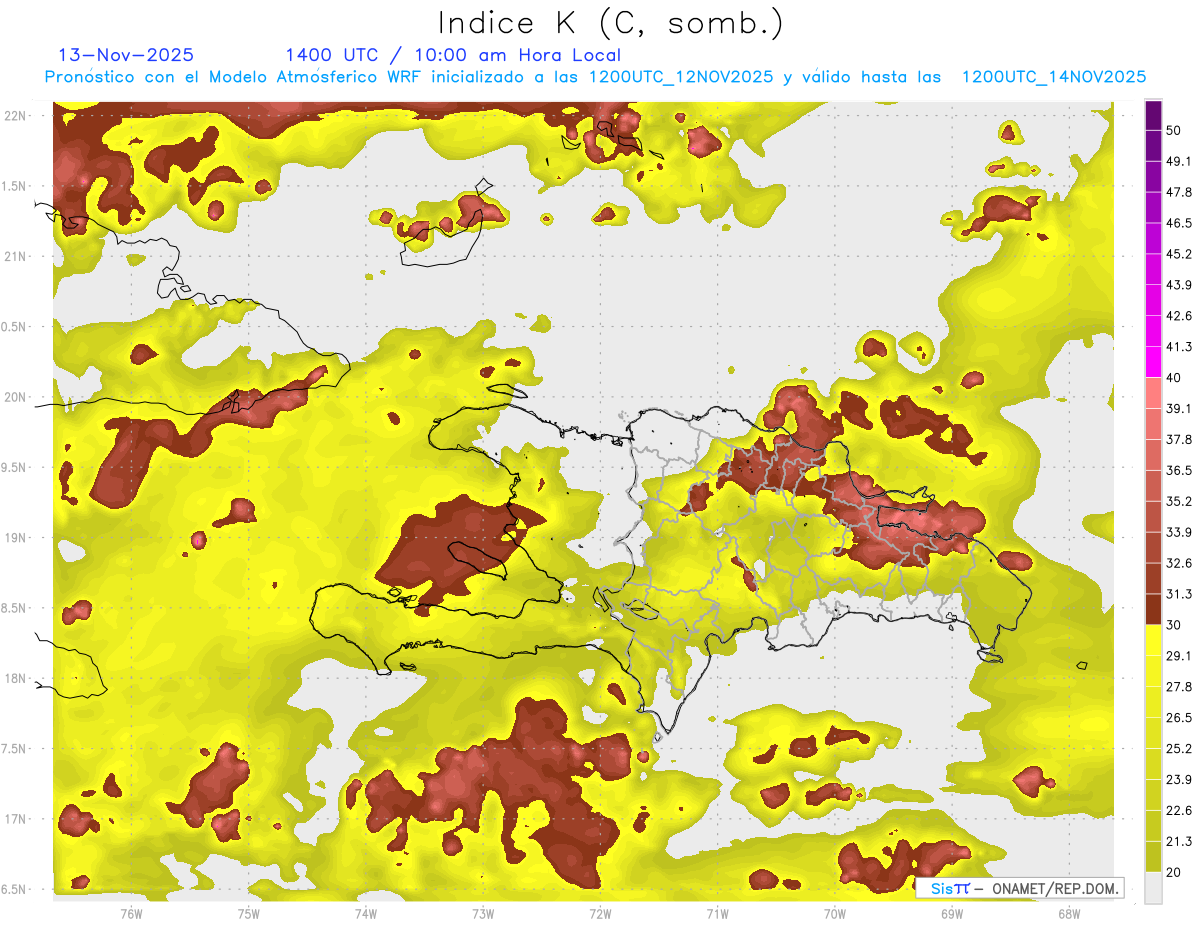Click the dark brown swatch between 30 and 31.3

[x=1154, y=609]
